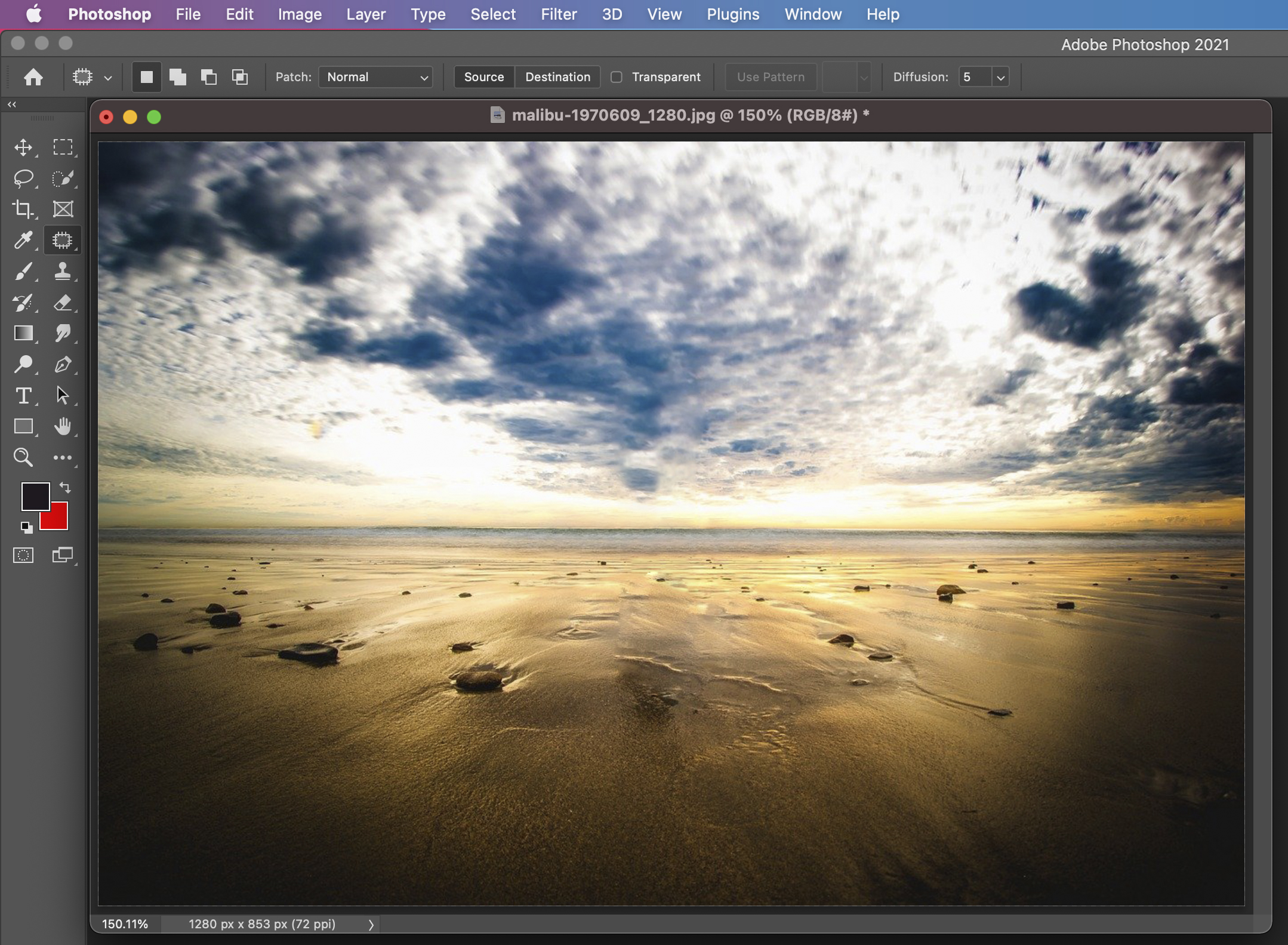Screen dimensions: 1288x945
Task: Select the Move tool
Action: point(23,147)
